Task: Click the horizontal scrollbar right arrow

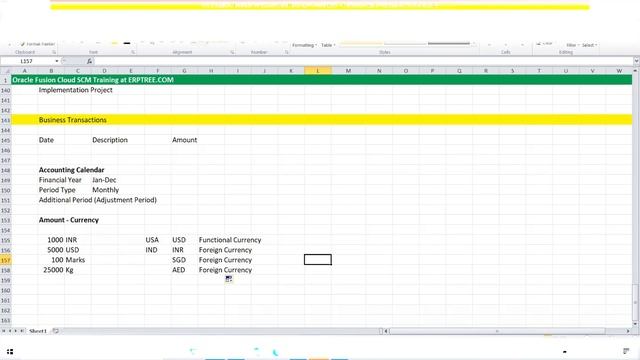Action: coord(628,331)
